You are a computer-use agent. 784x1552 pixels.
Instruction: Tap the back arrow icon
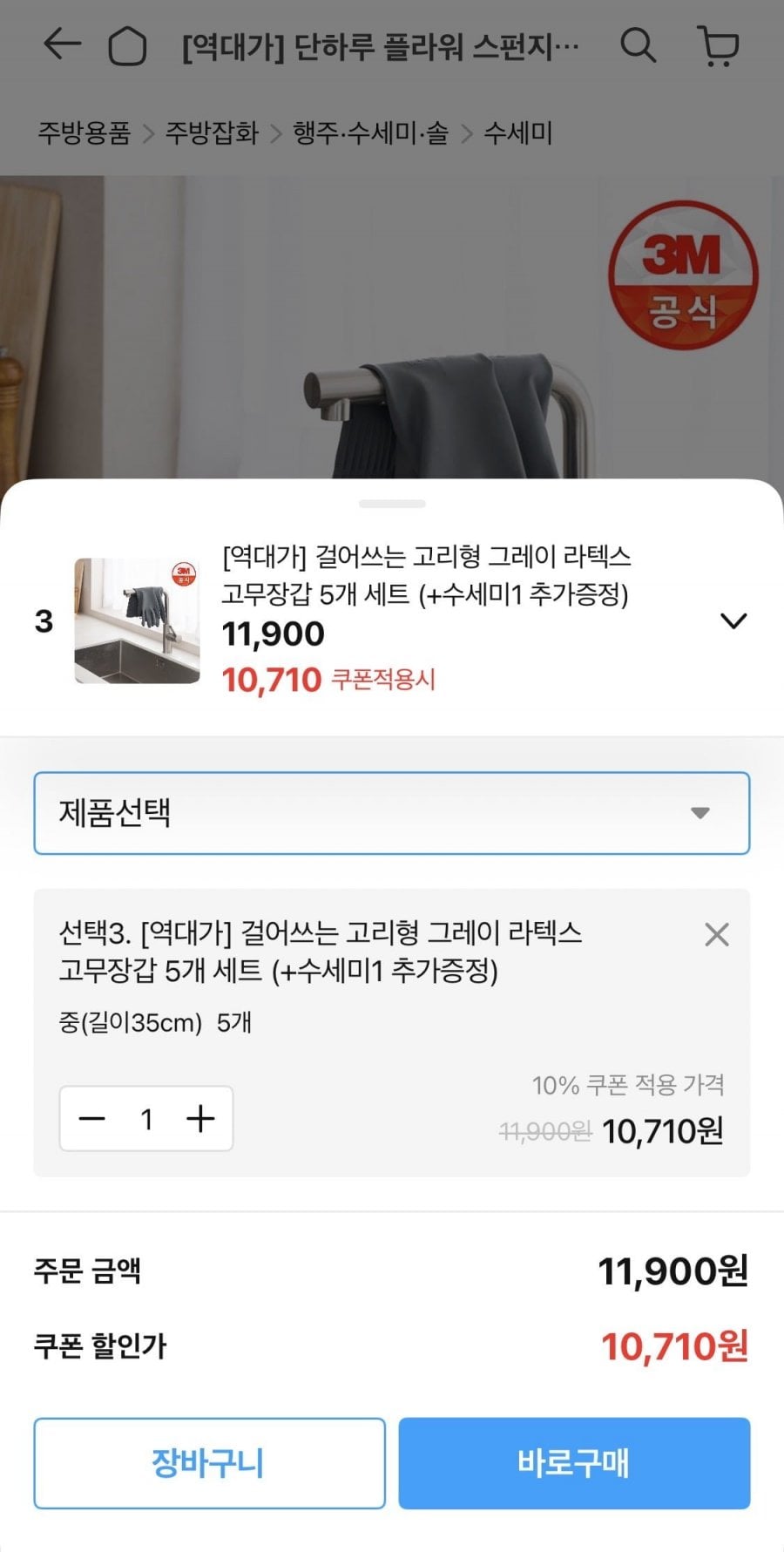point(61,44)
